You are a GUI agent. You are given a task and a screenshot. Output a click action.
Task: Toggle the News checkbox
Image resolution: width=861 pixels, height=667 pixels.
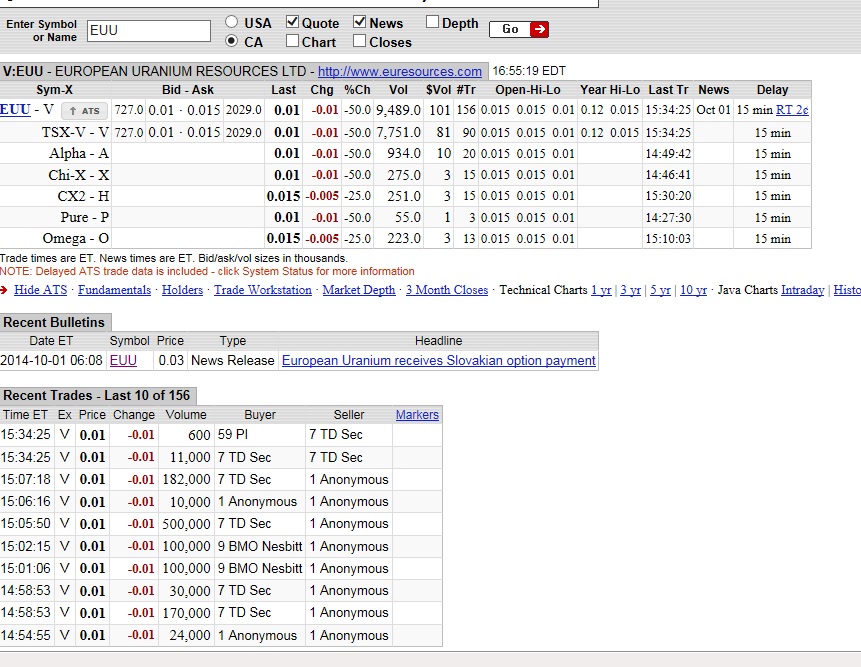(360, 22)
